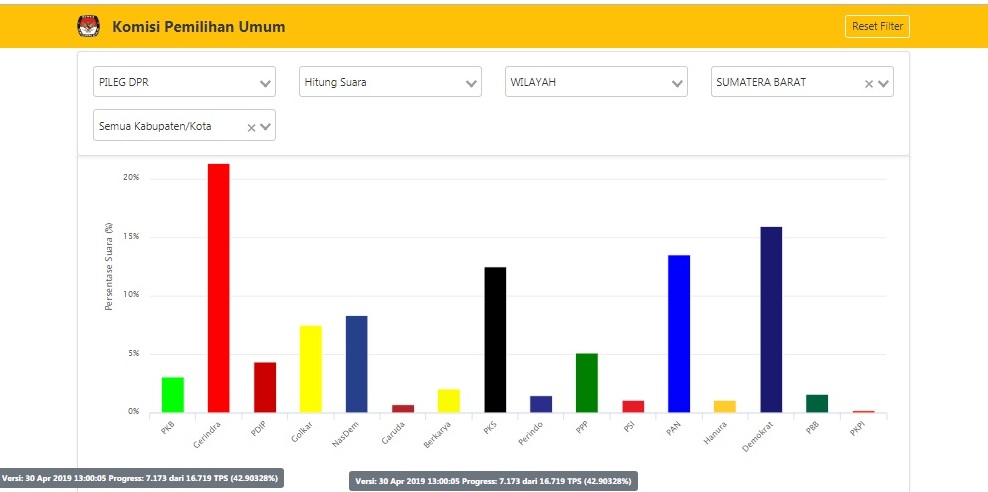Expand the Semua Kabupaten/Kota dropdown arrow
This screenshot has height=492, width=988.
(267, 128)
